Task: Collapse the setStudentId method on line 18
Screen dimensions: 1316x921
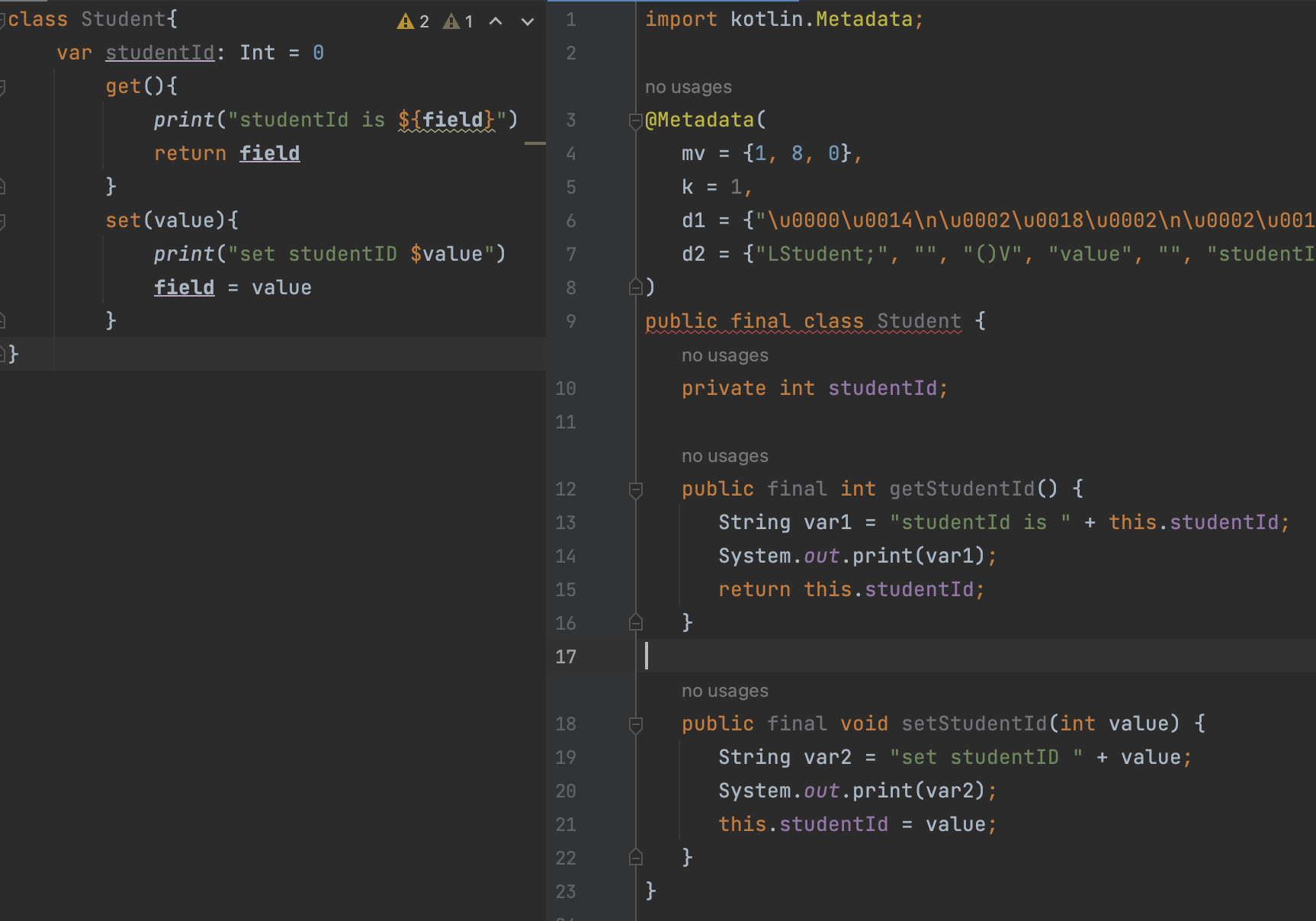Action: point(635,724)
